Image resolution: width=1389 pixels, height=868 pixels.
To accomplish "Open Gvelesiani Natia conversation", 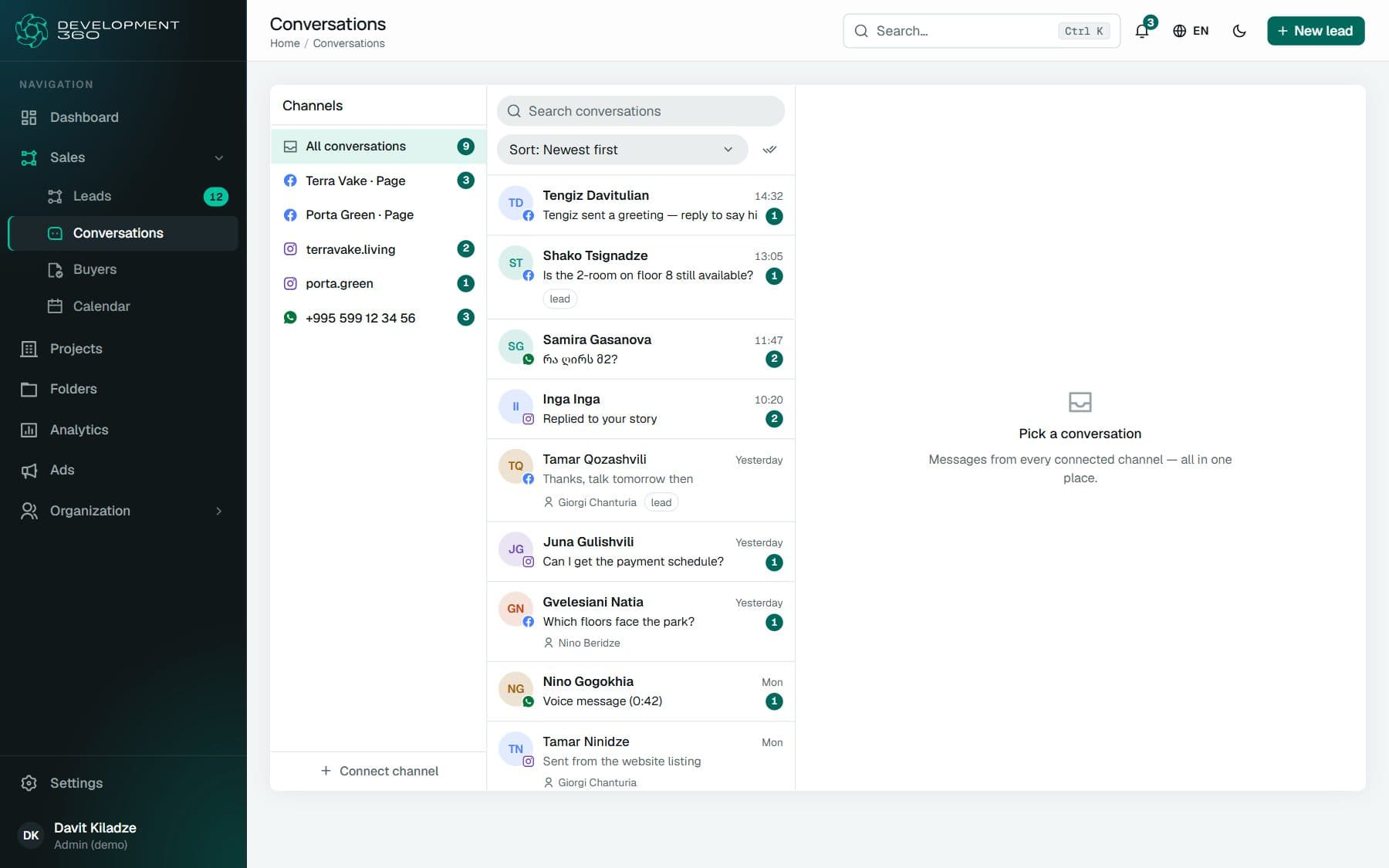I will coord(640,622).
